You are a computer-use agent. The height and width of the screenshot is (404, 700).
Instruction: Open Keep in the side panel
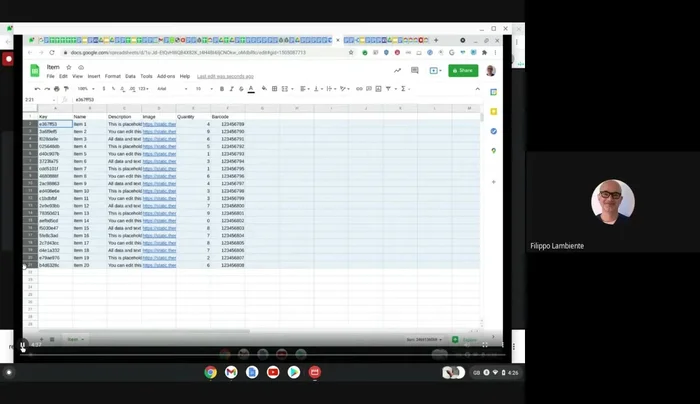coord(494,112)
